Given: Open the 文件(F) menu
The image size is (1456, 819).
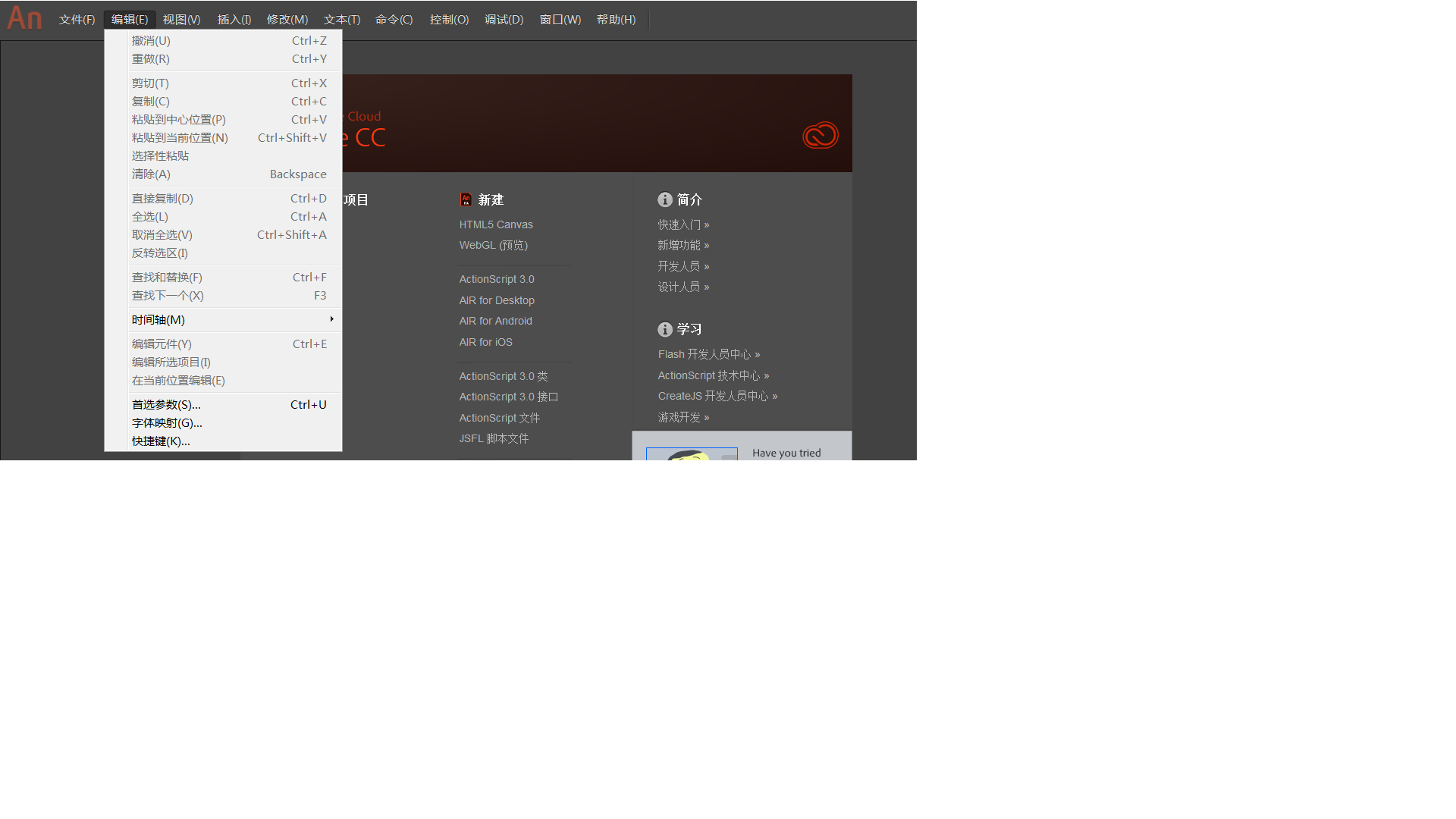Looking at the screenshot, I should 77,20.
